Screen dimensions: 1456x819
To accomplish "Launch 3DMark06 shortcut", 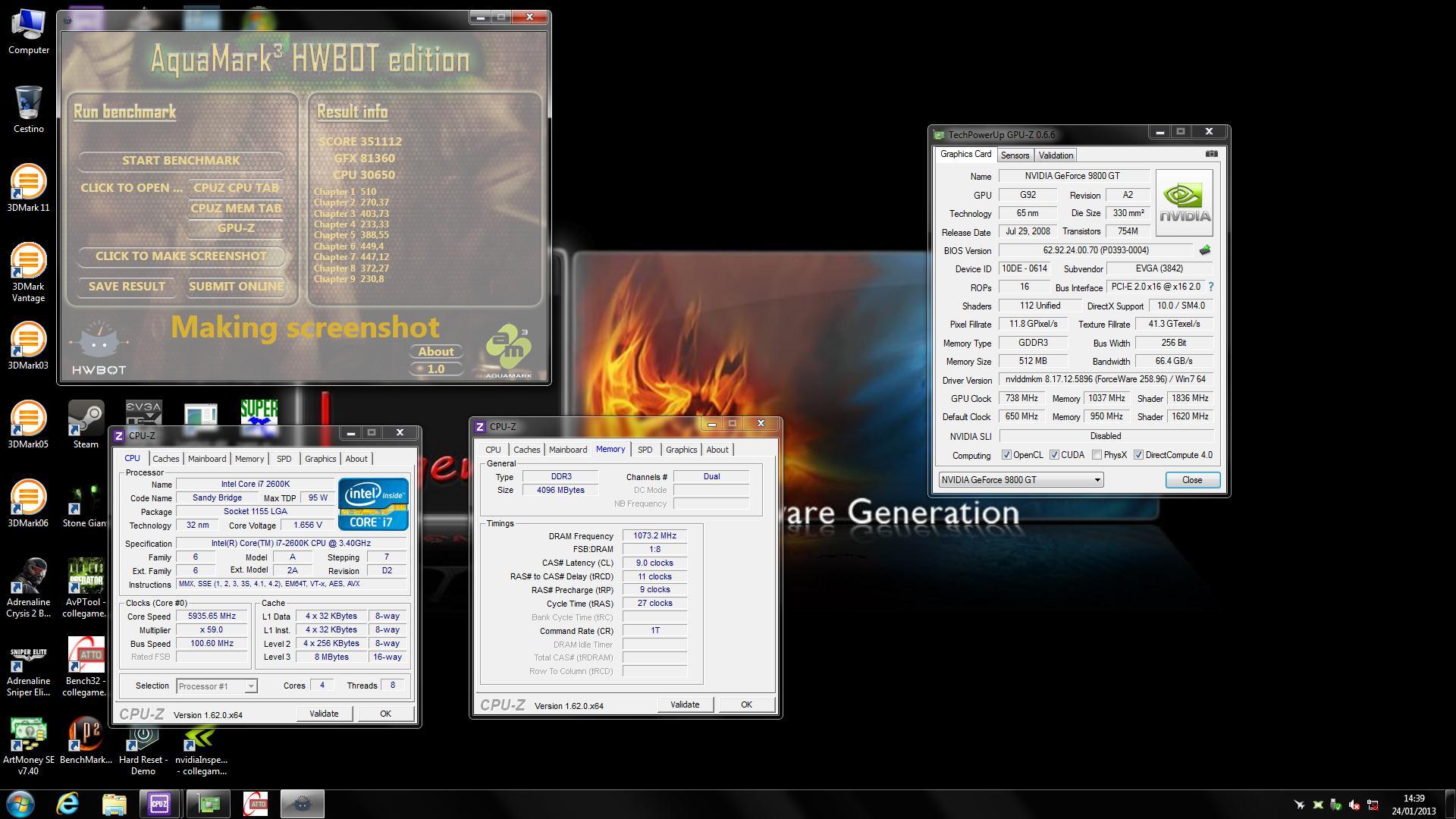I will coord(29,504).
